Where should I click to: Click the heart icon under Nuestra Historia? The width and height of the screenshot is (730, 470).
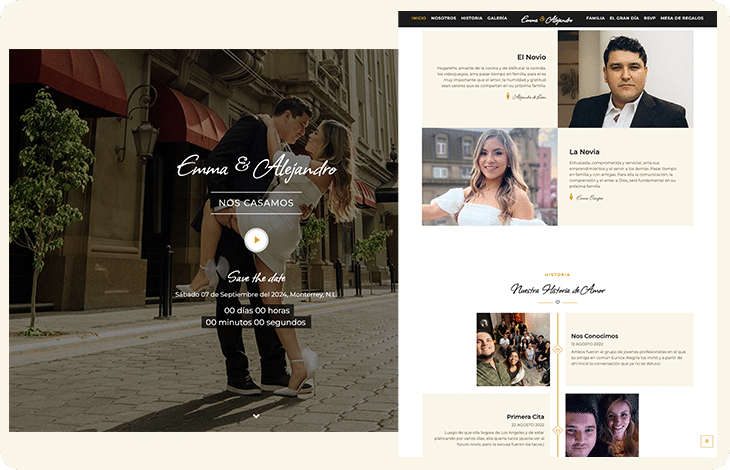(558, 302)
